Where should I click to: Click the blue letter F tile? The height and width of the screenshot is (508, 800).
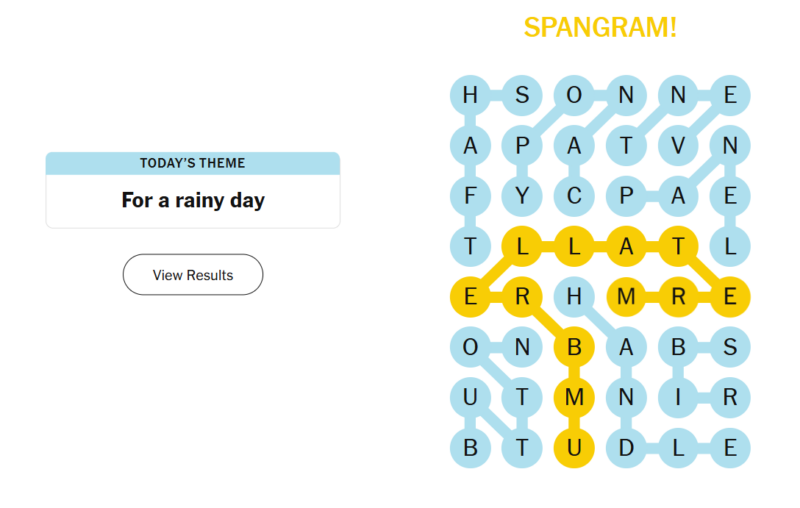(470, 196)
